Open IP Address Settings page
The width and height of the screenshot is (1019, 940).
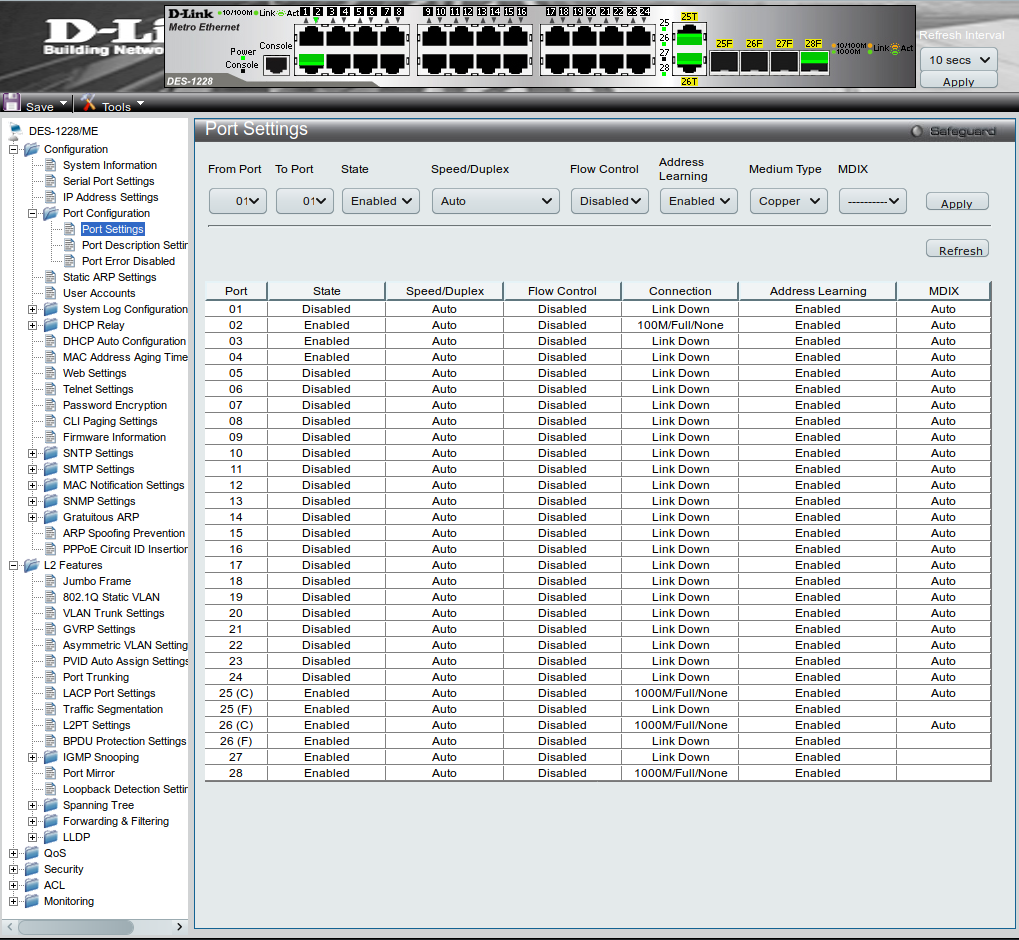click(110, 197)
